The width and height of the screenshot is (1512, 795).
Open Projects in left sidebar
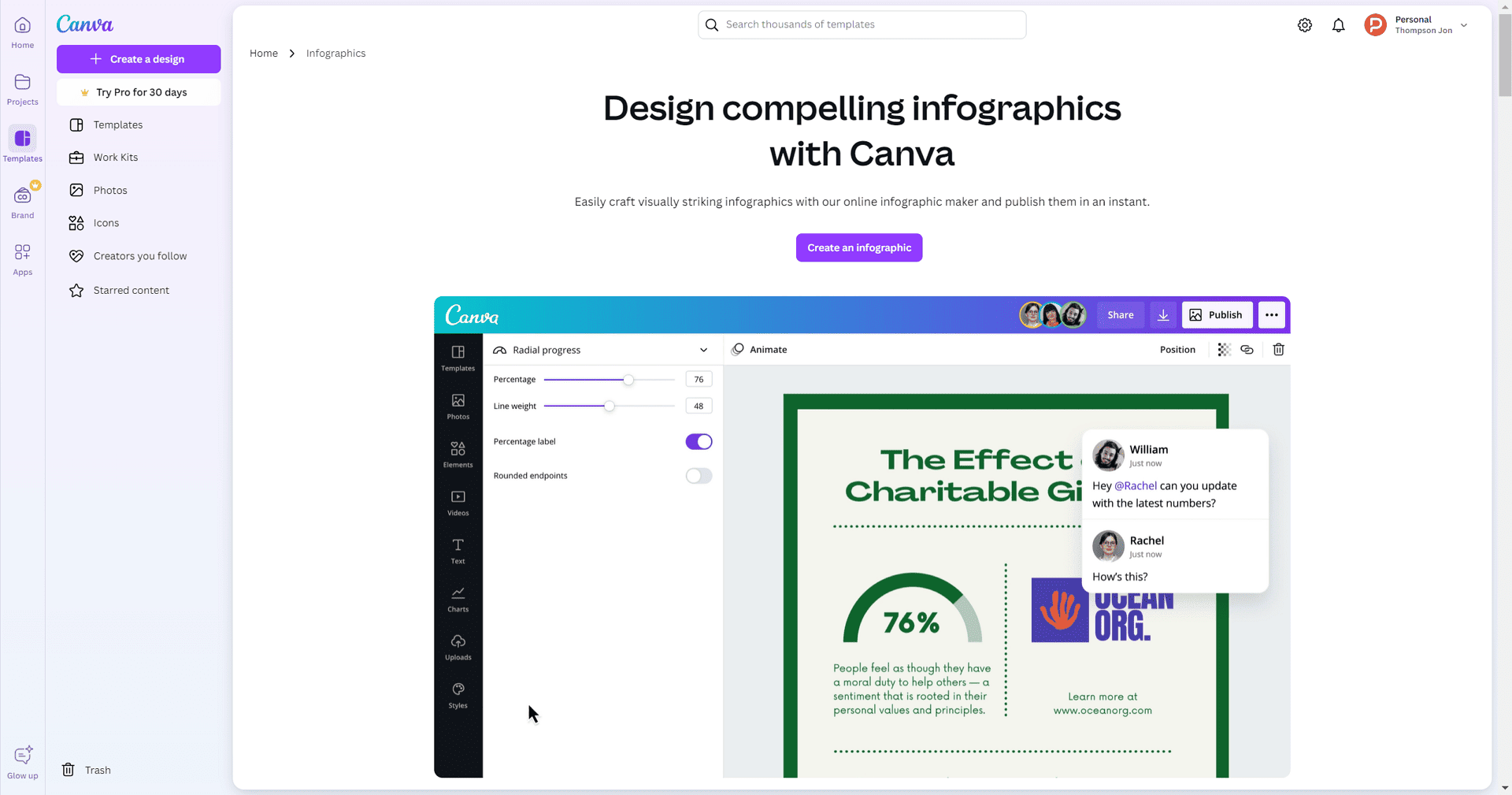(x=22, y=90)
